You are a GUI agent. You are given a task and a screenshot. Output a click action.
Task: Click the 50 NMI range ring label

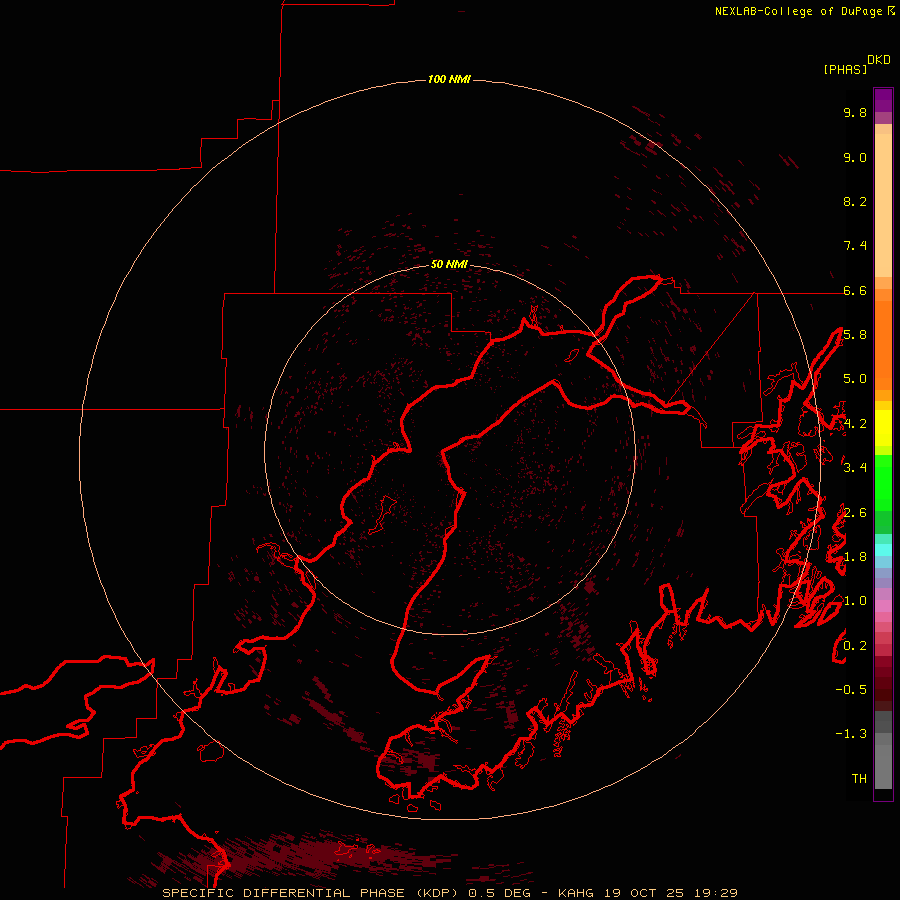point(449,264)
